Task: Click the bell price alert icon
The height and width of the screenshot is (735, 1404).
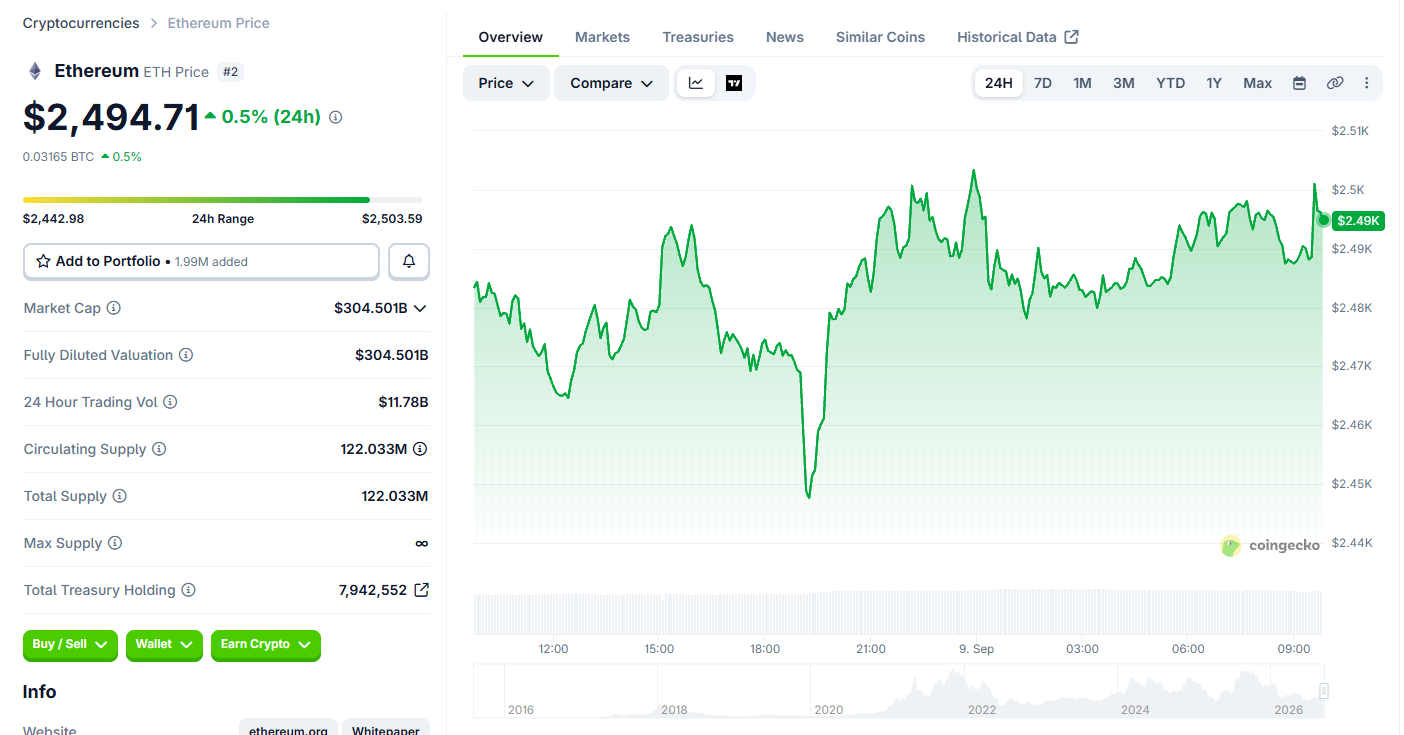Action: tap(409, 261)
